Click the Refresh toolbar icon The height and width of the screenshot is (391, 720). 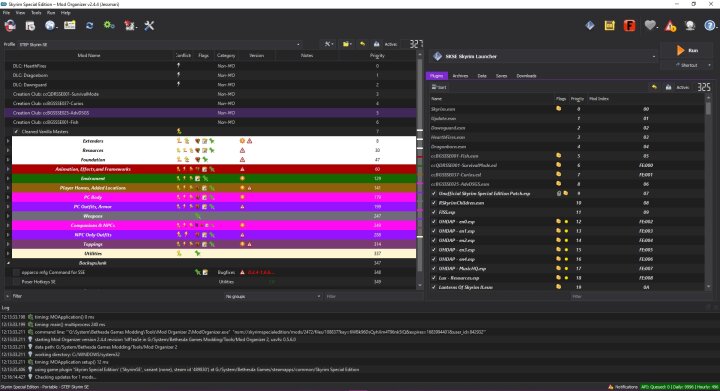click(89, 26)
